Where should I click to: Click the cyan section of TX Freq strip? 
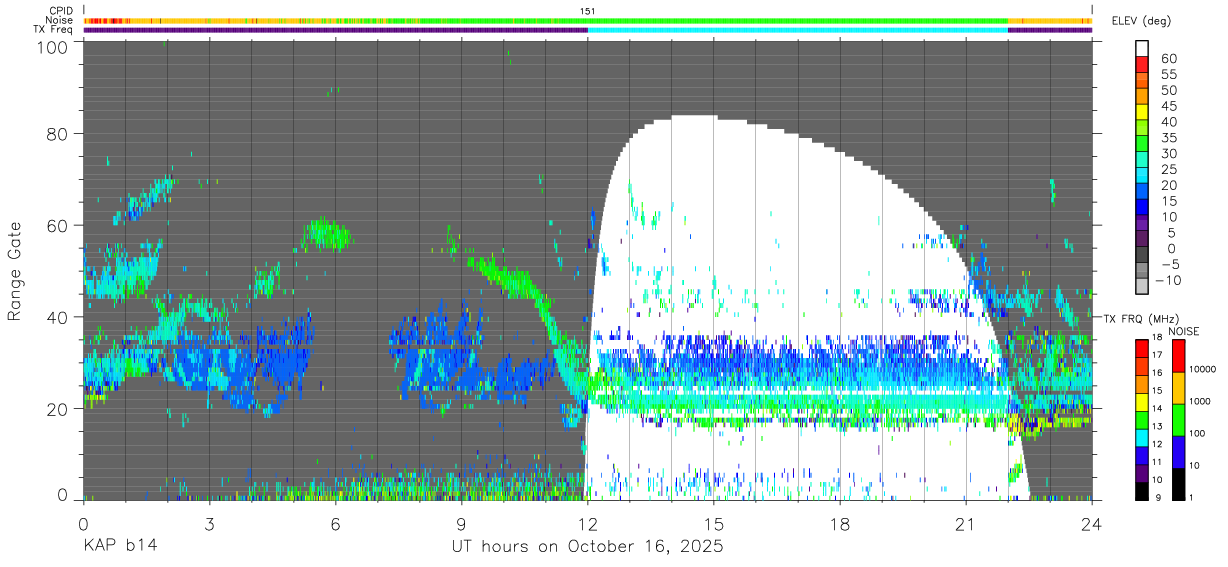tap(798, 30)
